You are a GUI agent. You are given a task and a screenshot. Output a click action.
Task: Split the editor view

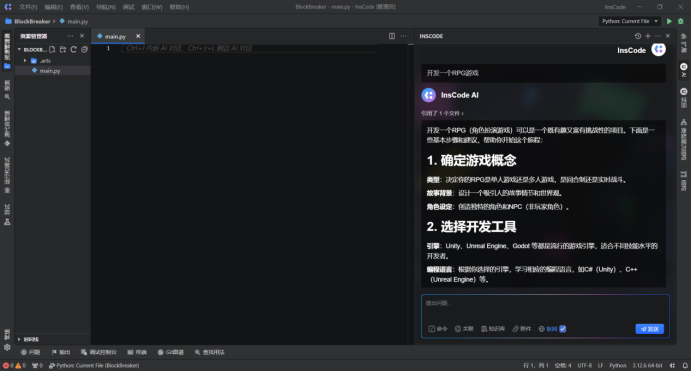point(392,36)
